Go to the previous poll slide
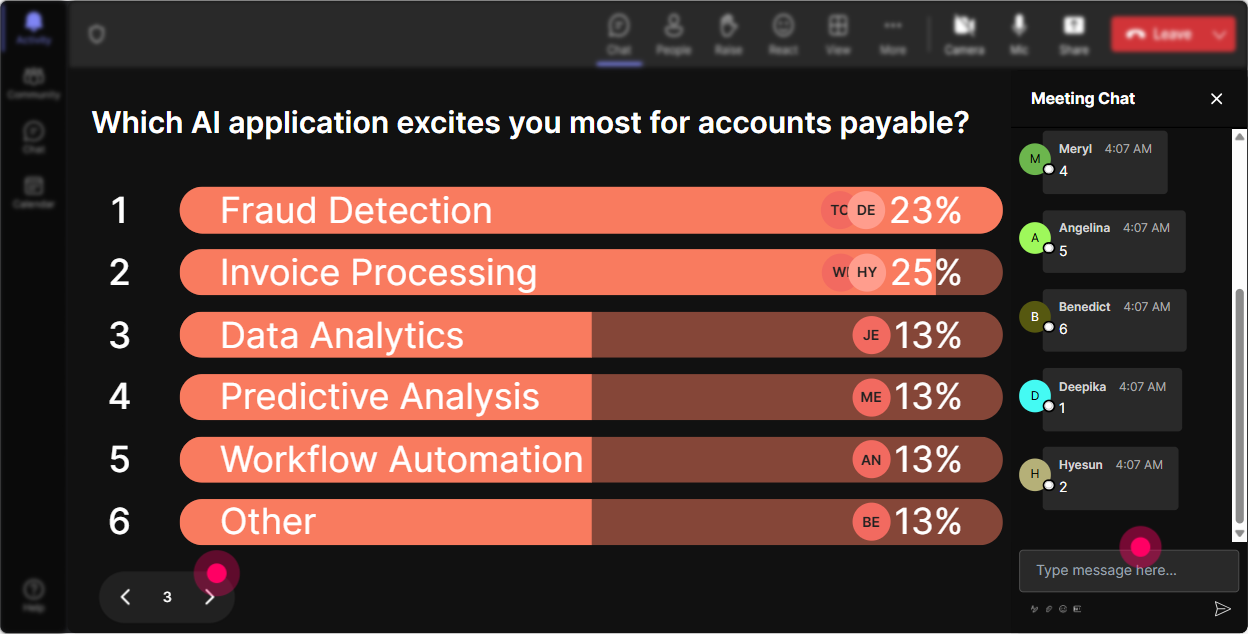Image resolution: width=1248 pixels, height=634 pixels. click(x=125, y=597)
